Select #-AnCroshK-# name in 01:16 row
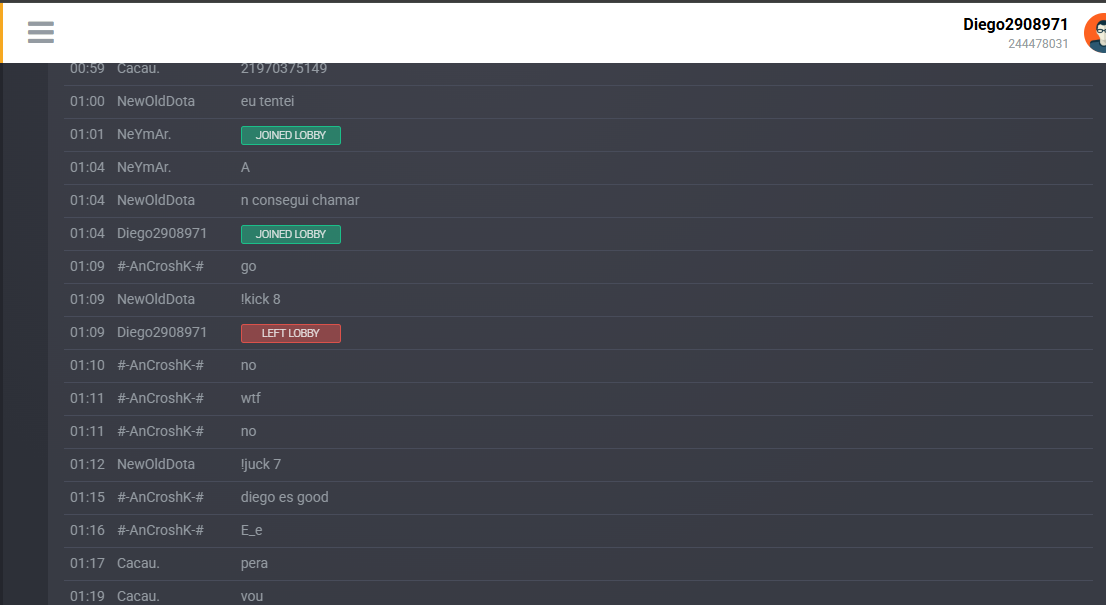This screenshot has width=1106, height=605. point(160,530)
